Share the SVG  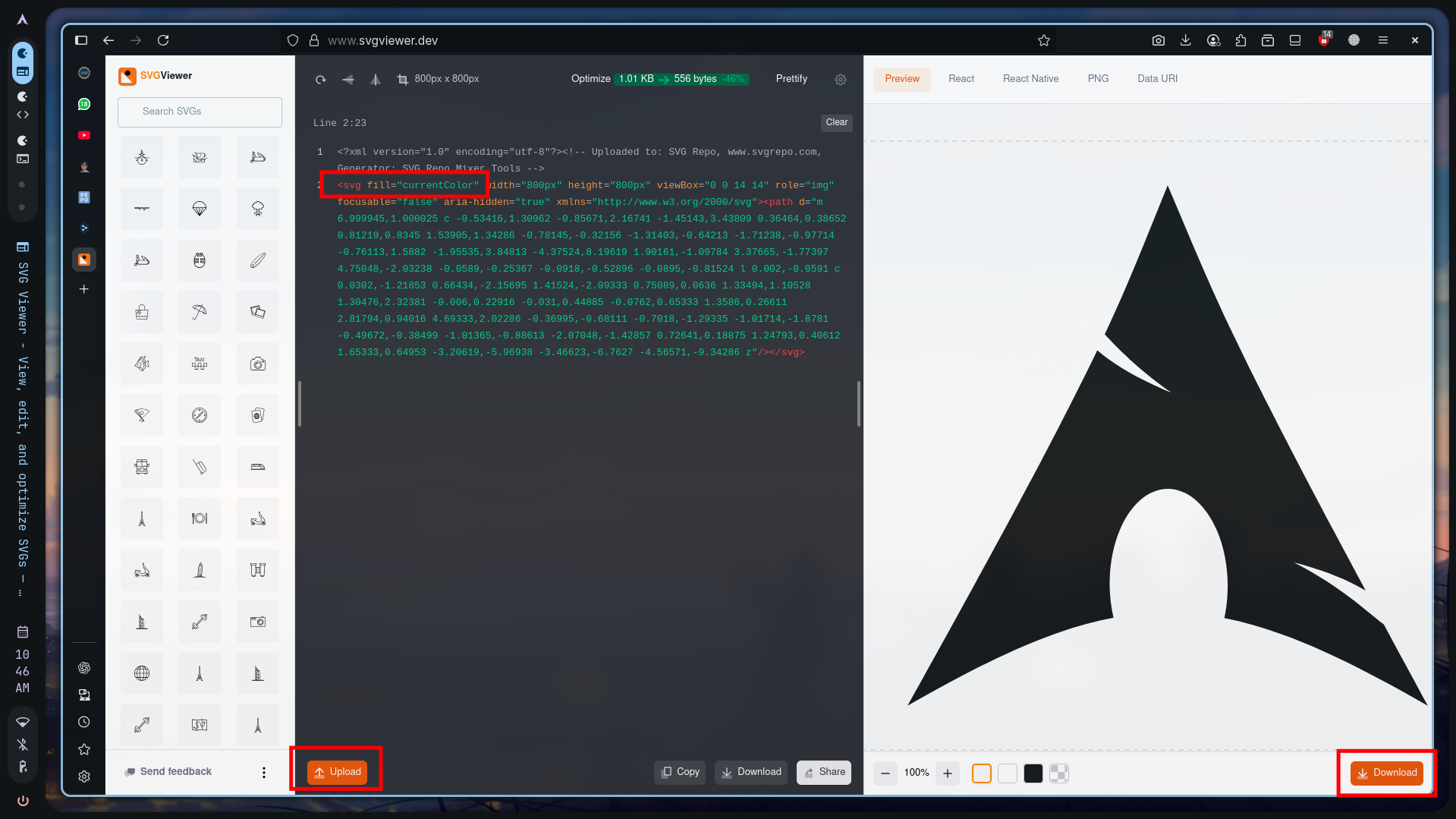[x=824, y=772]
